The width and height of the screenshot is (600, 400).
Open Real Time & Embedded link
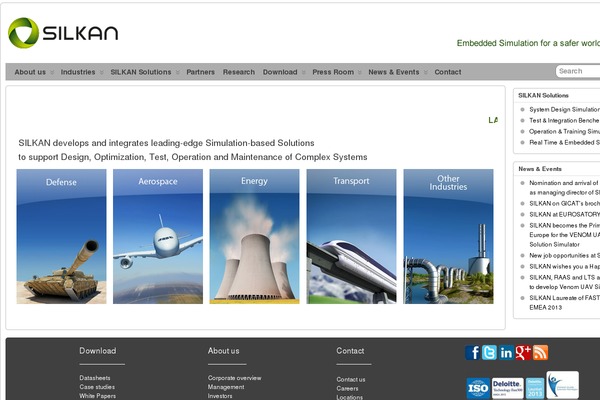[x=564, y=142]
